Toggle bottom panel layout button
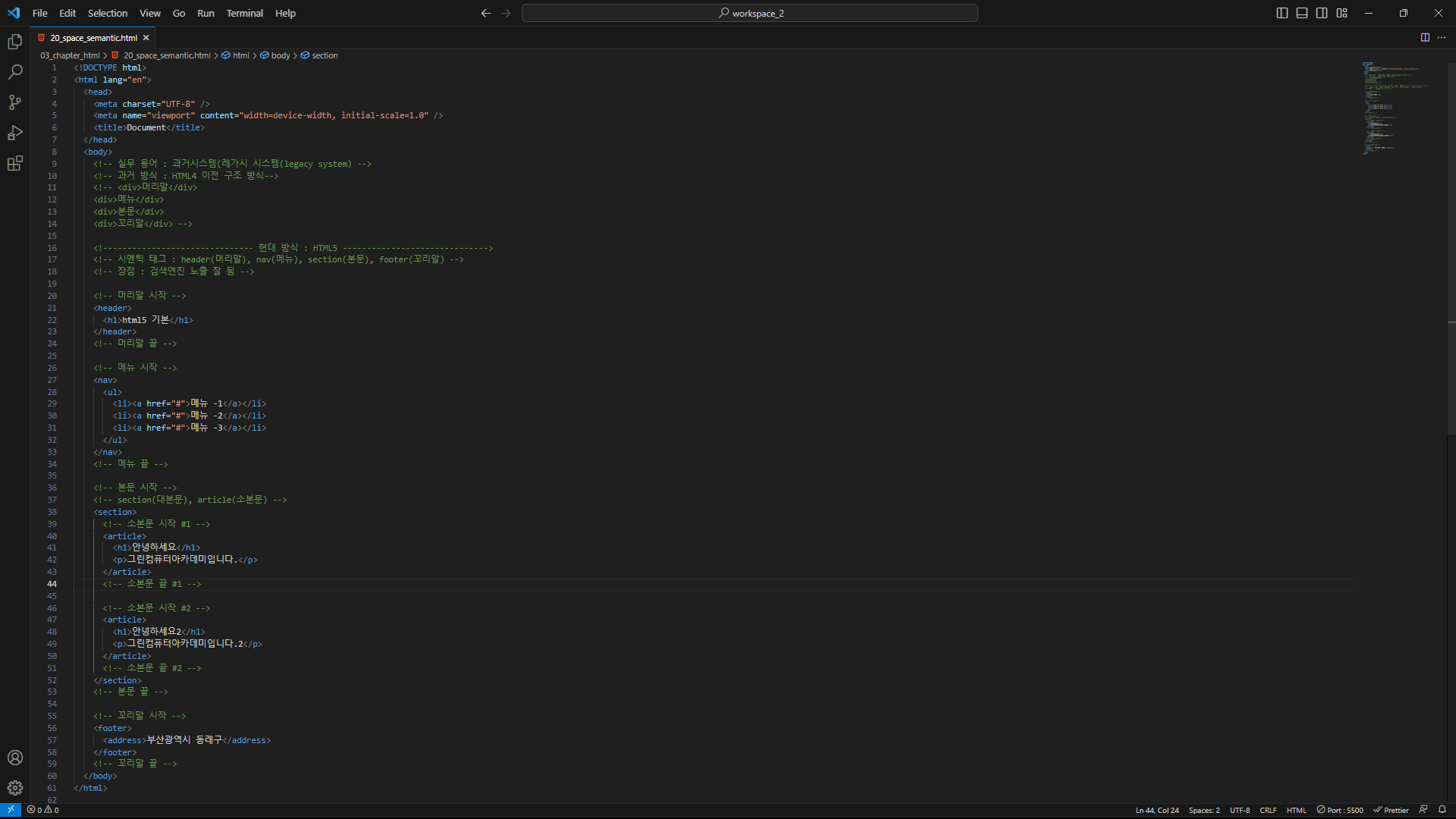Screen dimensions: 1456x819 1302,13
